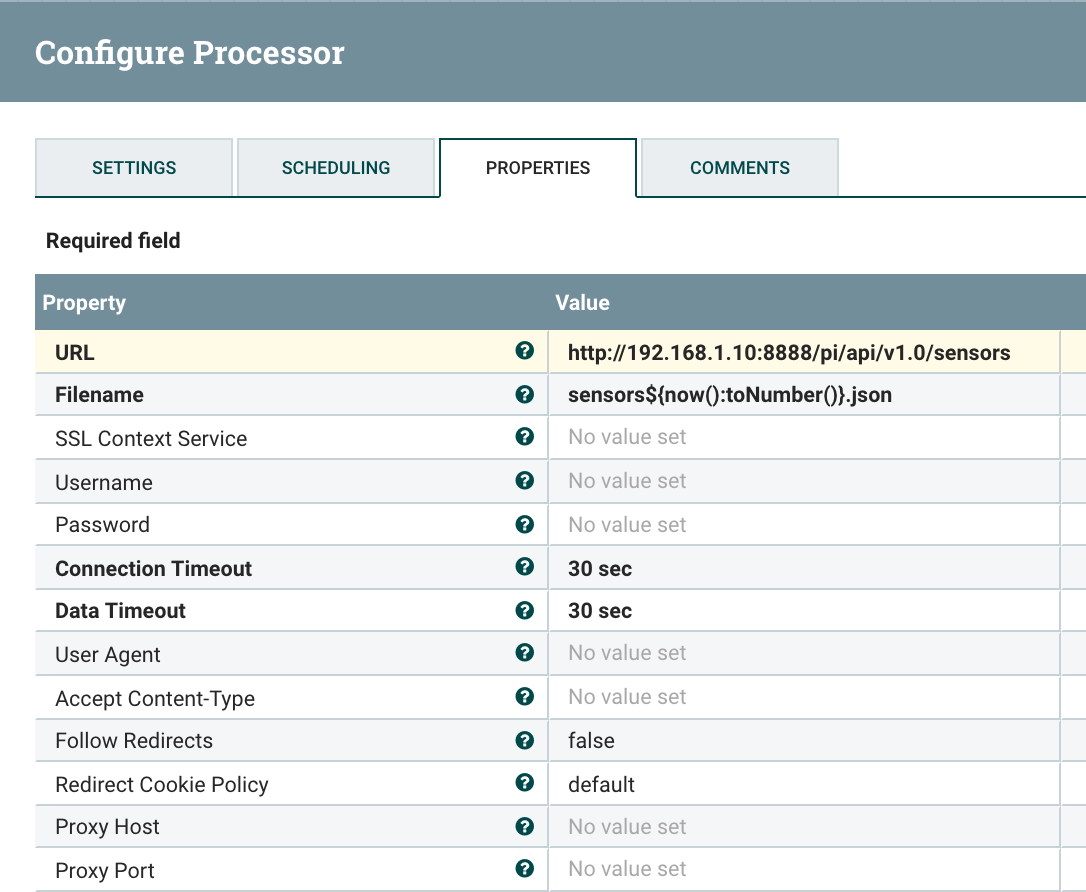Viewport: 1086px width, 892px height.
Task: View Connection Timeout property help
Action: (x=524, y=567)
